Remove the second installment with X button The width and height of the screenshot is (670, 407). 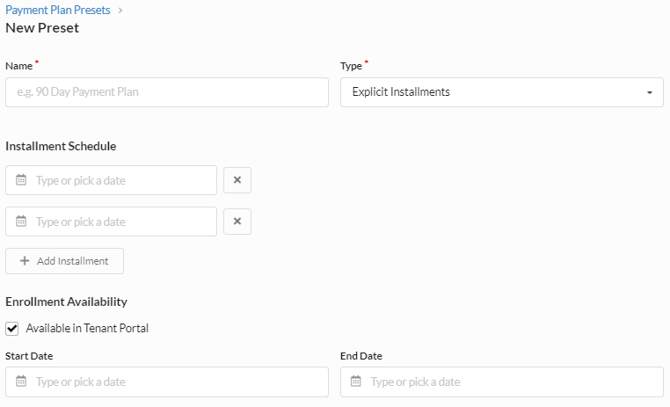[237, 222]
